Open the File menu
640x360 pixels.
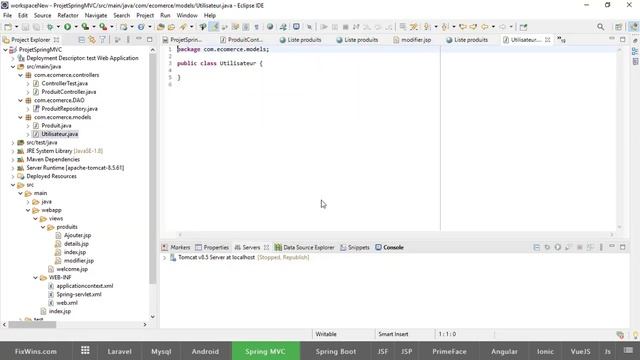click(x=7, y=16)
